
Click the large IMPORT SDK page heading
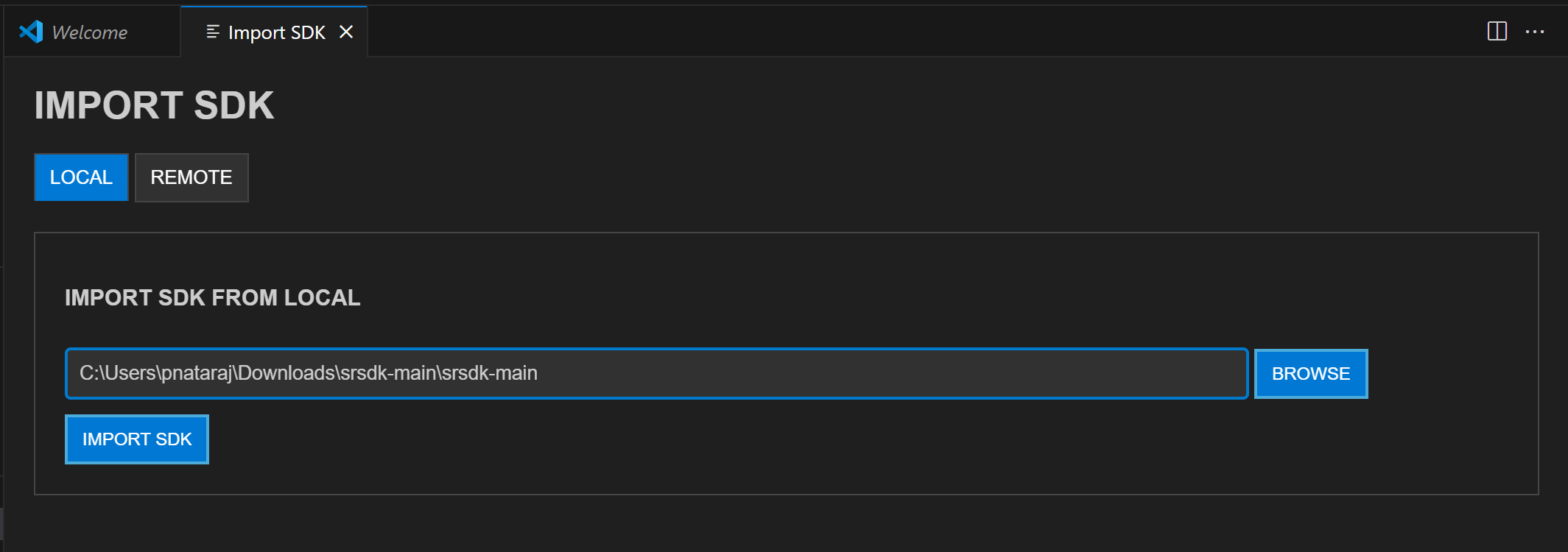coord(154,105)
